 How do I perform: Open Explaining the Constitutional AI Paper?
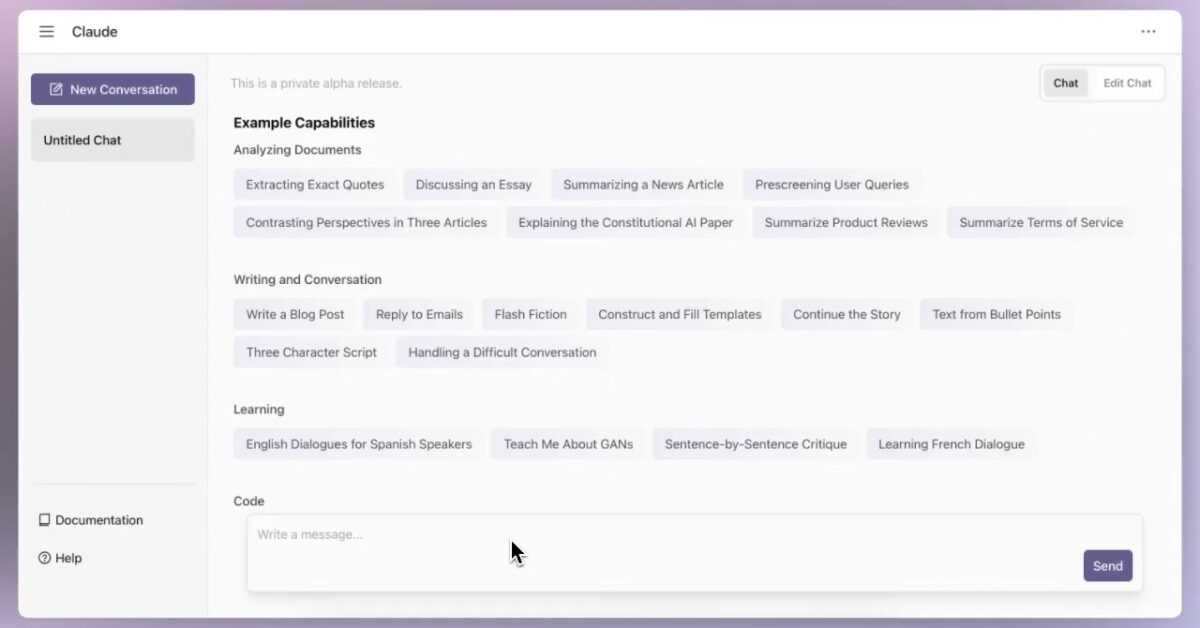pos(626,222)
